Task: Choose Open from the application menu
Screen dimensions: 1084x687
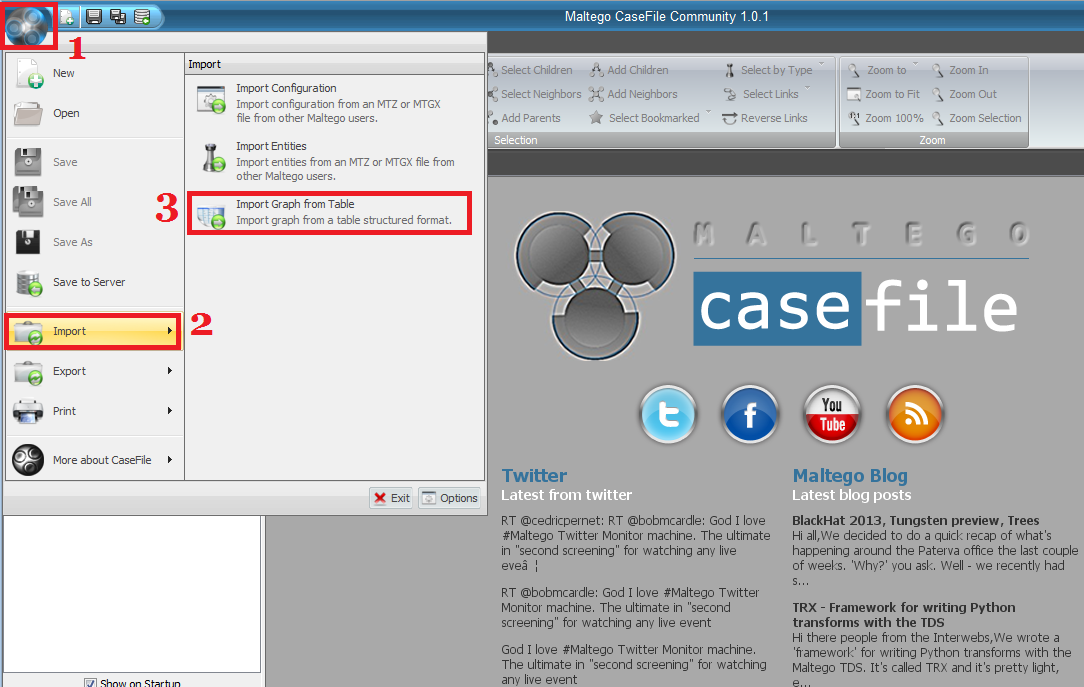Action: point(94,113)
